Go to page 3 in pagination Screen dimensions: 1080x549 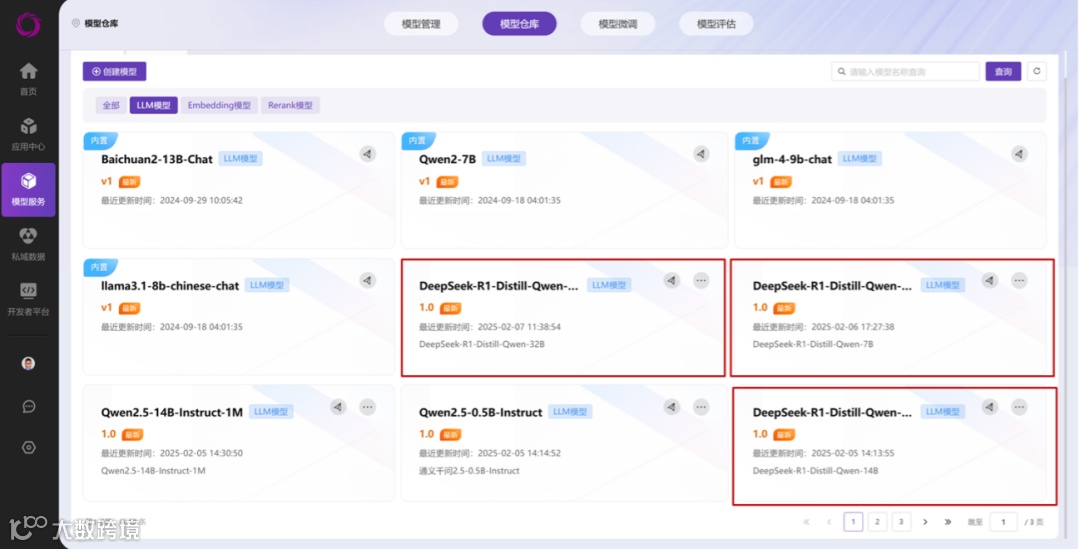coord(901,522)
